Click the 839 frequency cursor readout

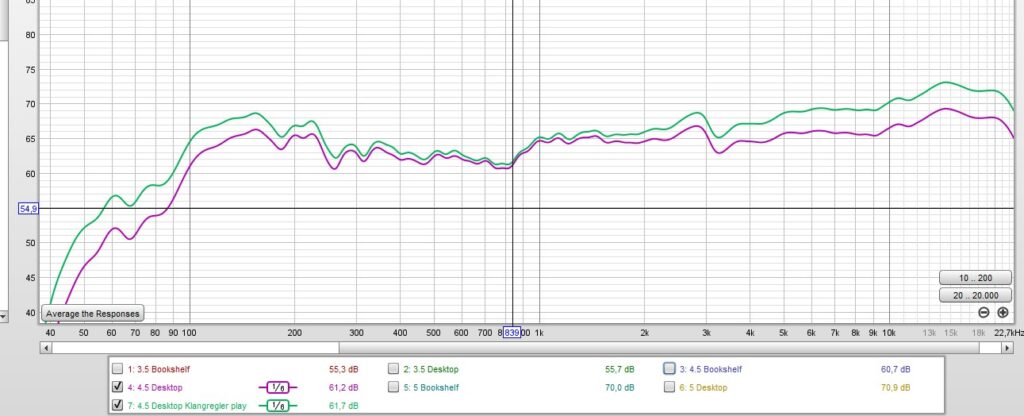point(511,332)
